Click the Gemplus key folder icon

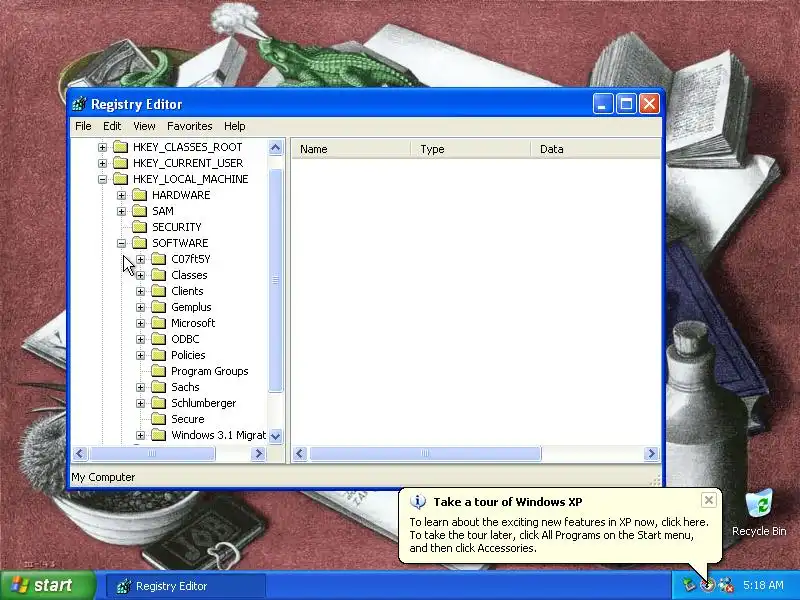pyautogui.click(x=159, y=307)
